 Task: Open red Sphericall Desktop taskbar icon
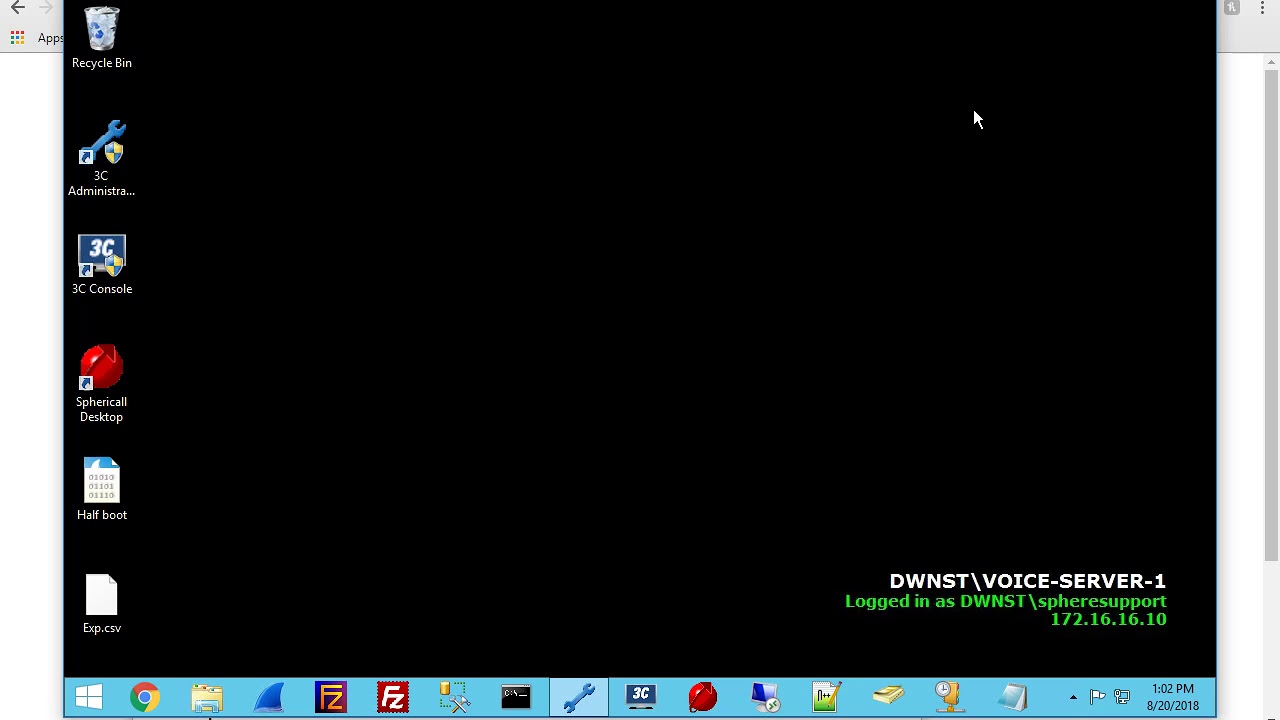[703, 697]
